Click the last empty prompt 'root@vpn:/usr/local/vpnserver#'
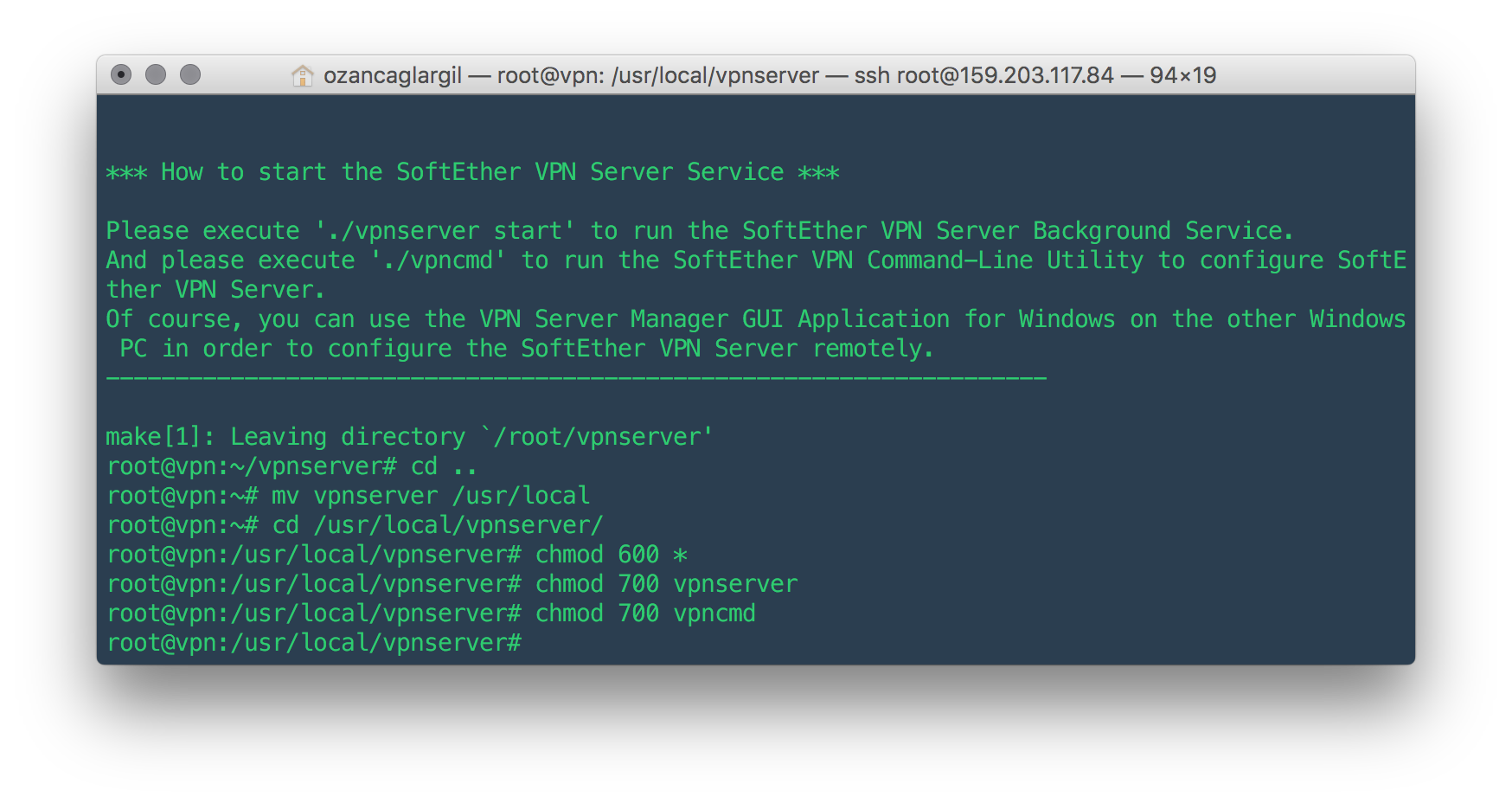Image resolution: width=1512 pixels, height=803 pixels. click(x=314, y=643)
